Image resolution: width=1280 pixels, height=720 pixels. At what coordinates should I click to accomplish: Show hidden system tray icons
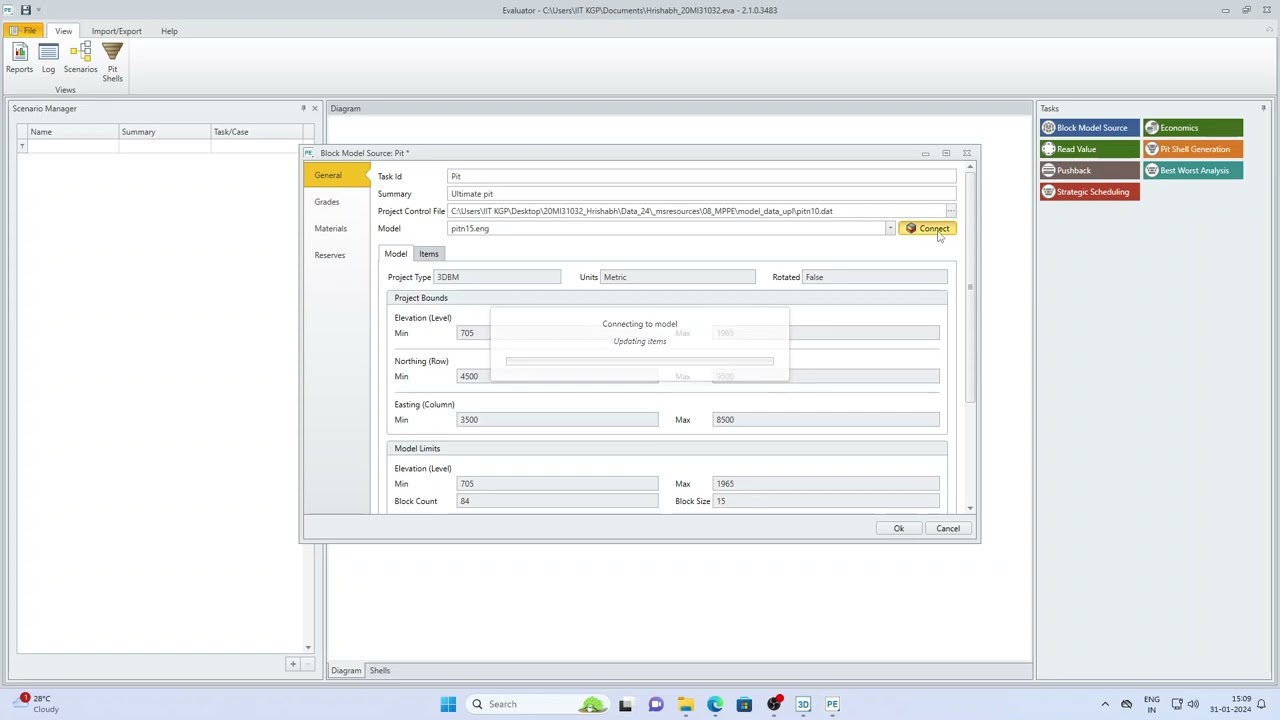(1105, 704)
